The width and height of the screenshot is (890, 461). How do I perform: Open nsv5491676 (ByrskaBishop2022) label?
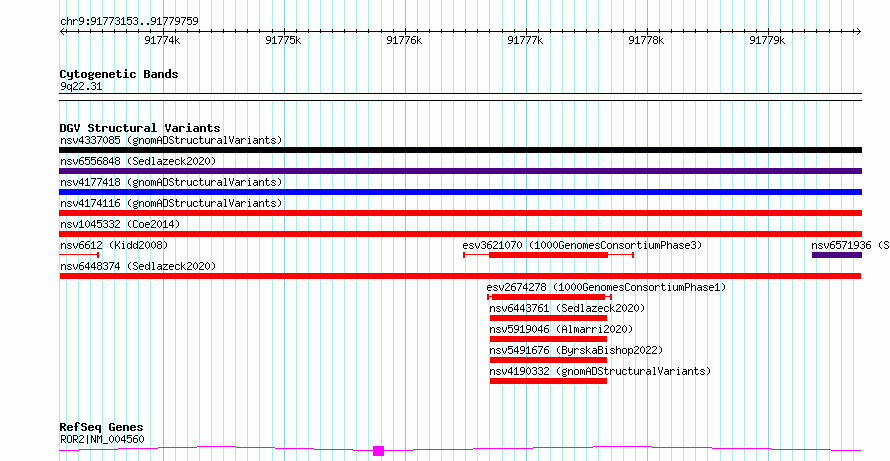pyautogui.click(x=576, y=350)
